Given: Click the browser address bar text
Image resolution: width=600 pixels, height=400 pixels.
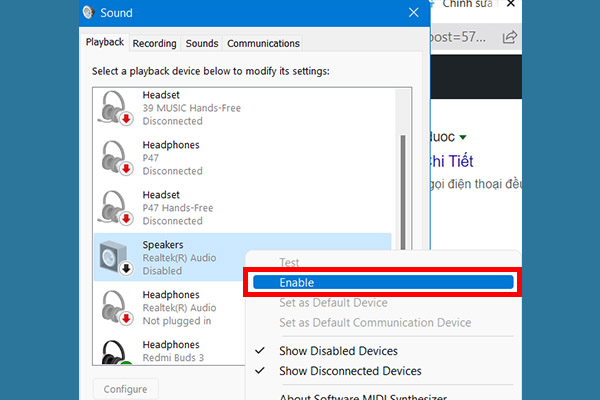Looking at the screenshot, I should tap(458, 37).
